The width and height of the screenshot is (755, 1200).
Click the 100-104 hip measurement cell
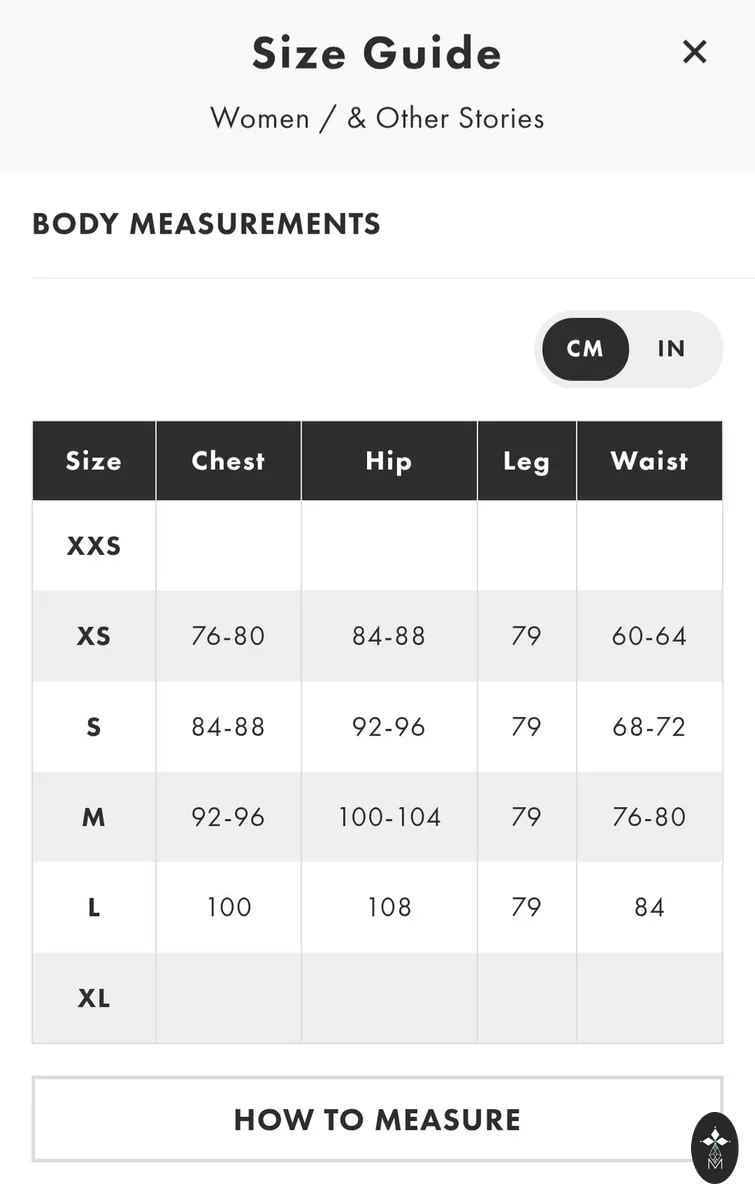[389, 817]
